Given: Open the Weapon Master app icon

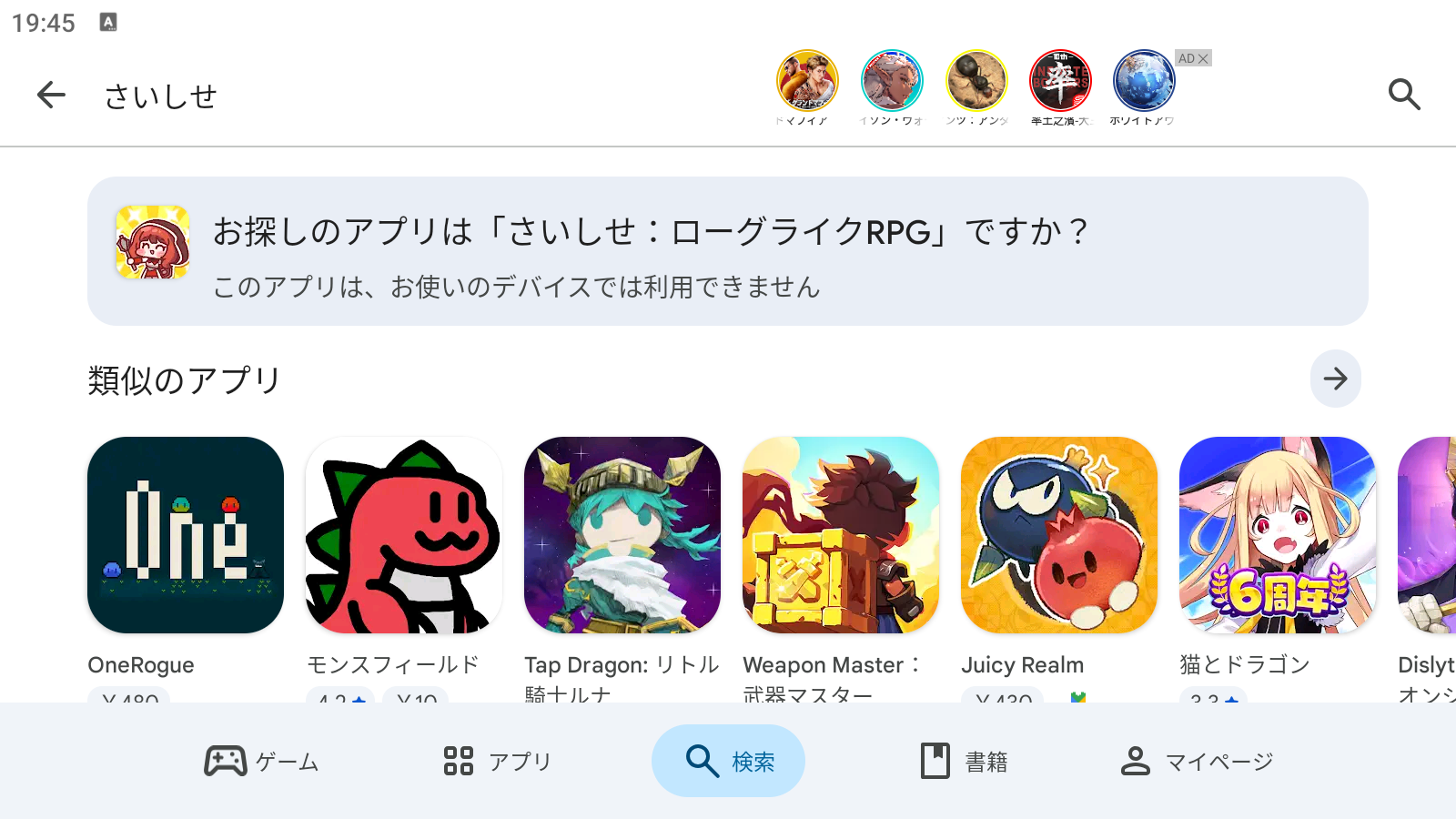Looking at the screenshot, I should pos(841,535).
